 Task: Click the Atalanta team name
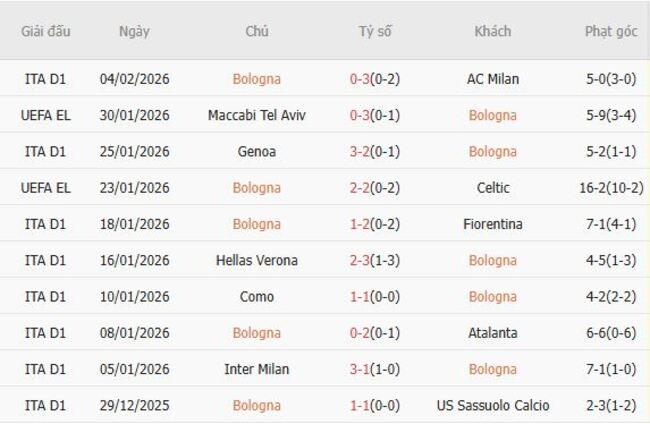492,333
